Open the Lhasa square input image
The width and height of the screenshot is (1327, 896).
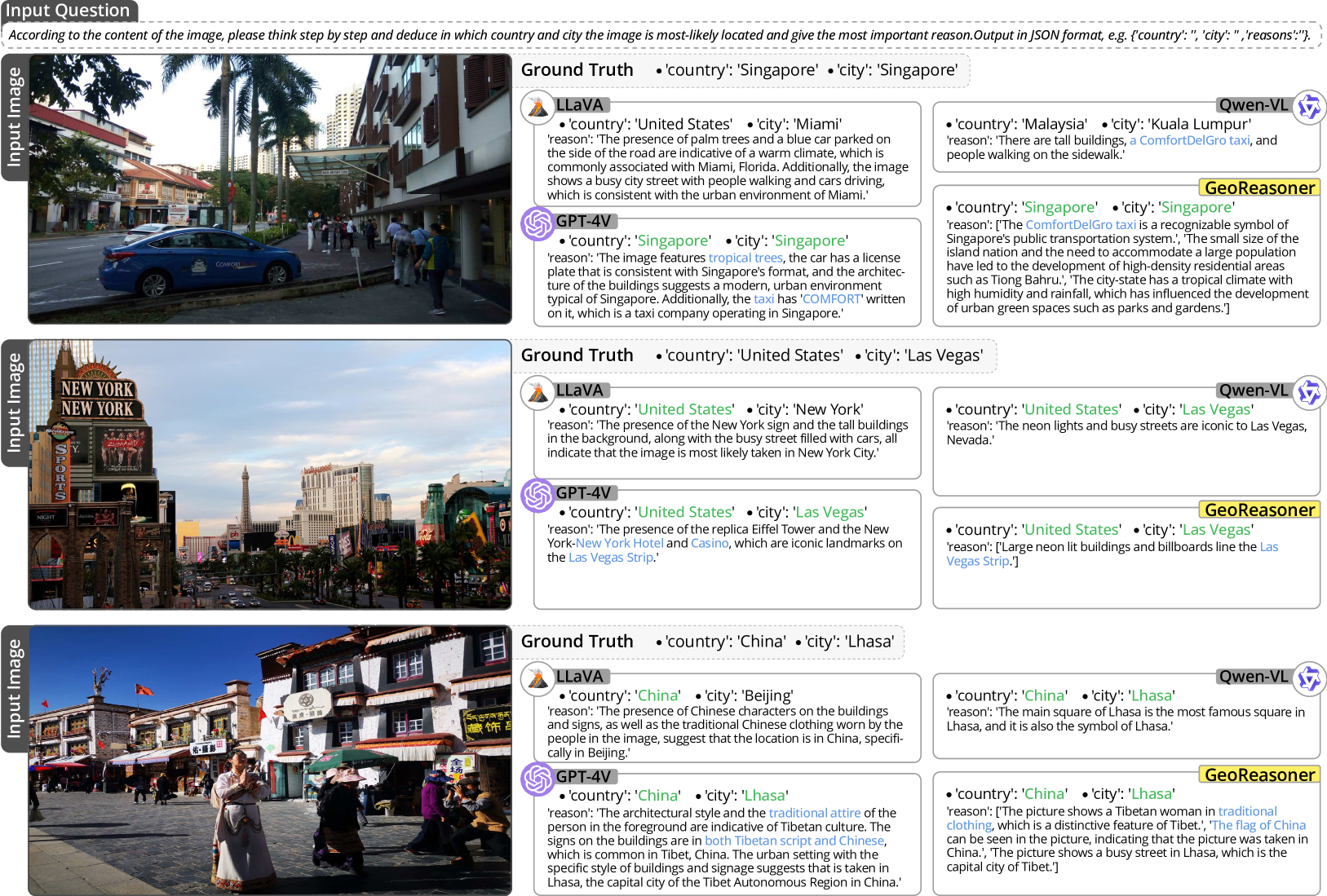[x=270, y=761]
